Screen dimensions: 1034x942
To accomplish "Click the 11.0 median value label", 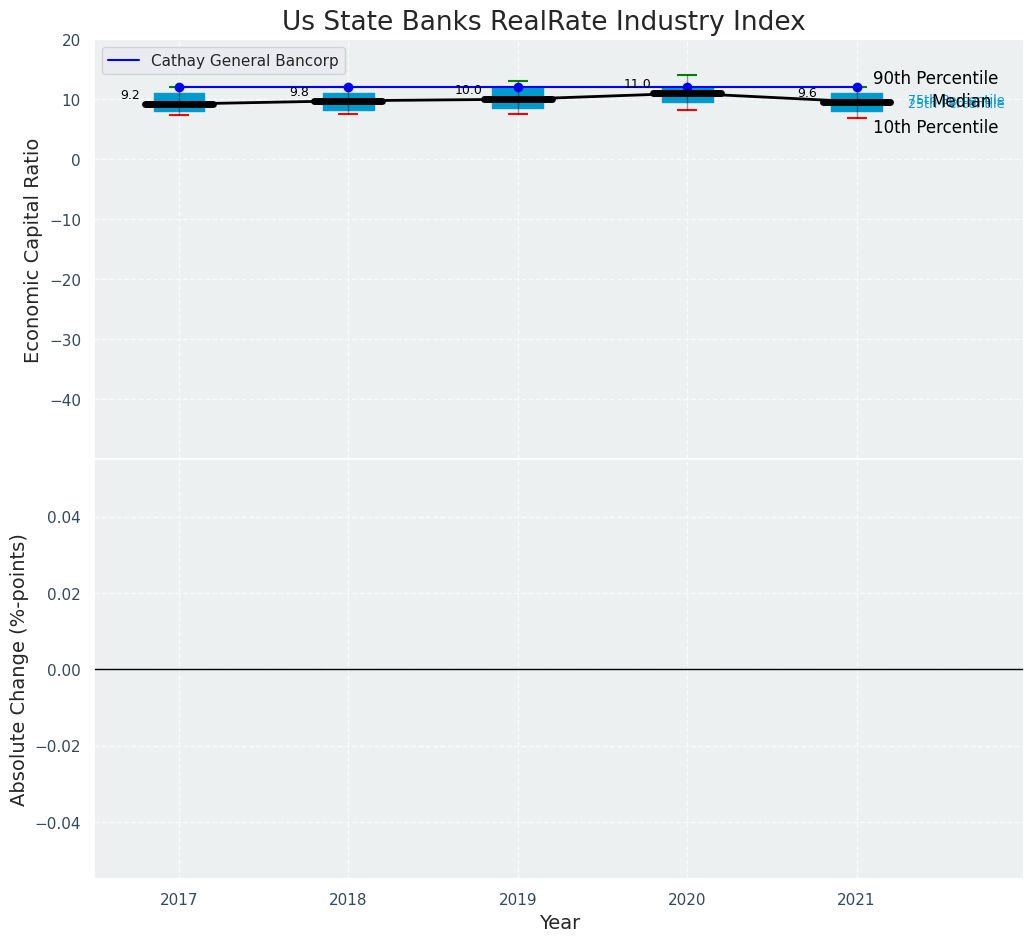I will 637,85.
